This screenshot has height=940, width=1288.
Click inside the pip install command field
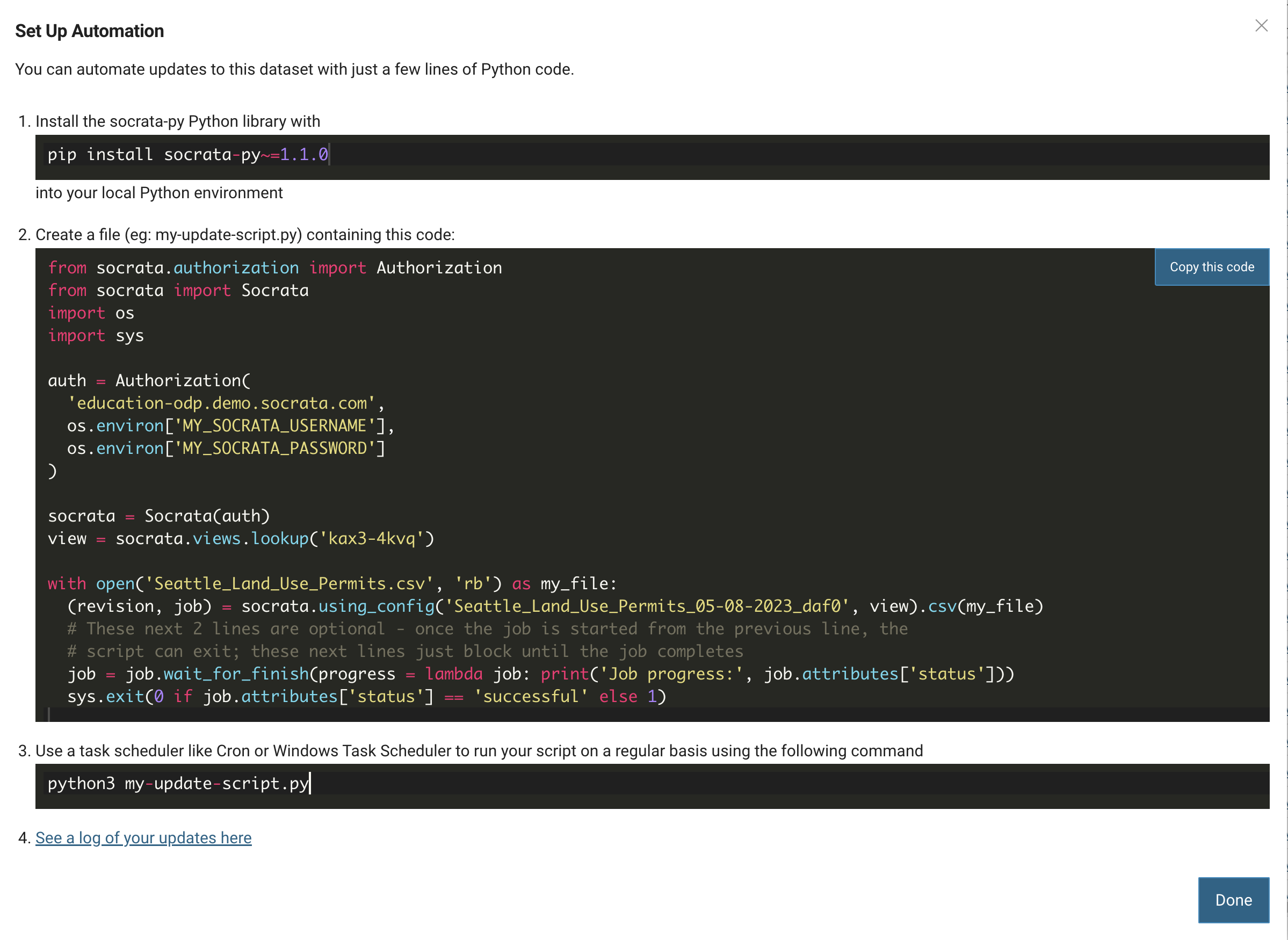[x=188, y=154]
